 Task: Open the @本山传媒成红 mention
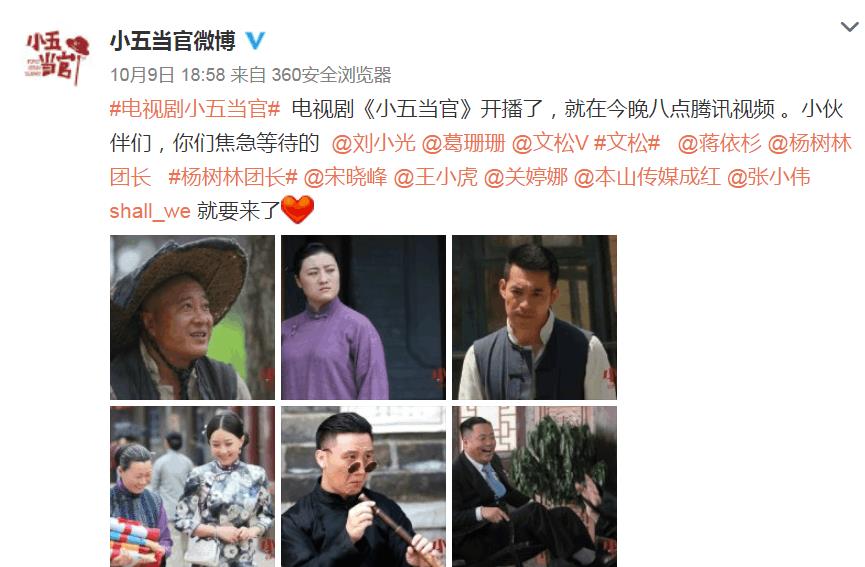point(647,177)
